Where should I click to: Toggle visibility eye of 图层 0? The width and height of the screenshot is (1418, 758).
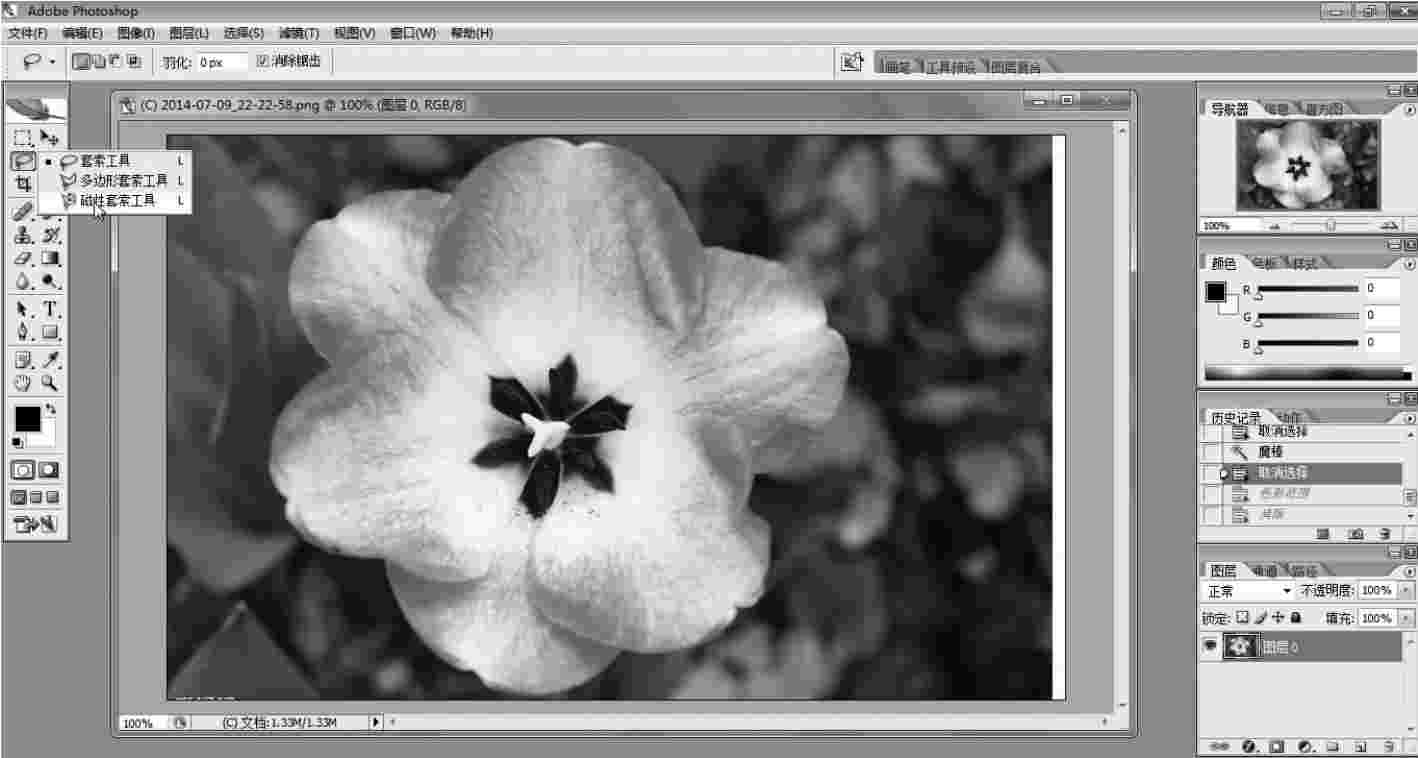(1210, 647)
